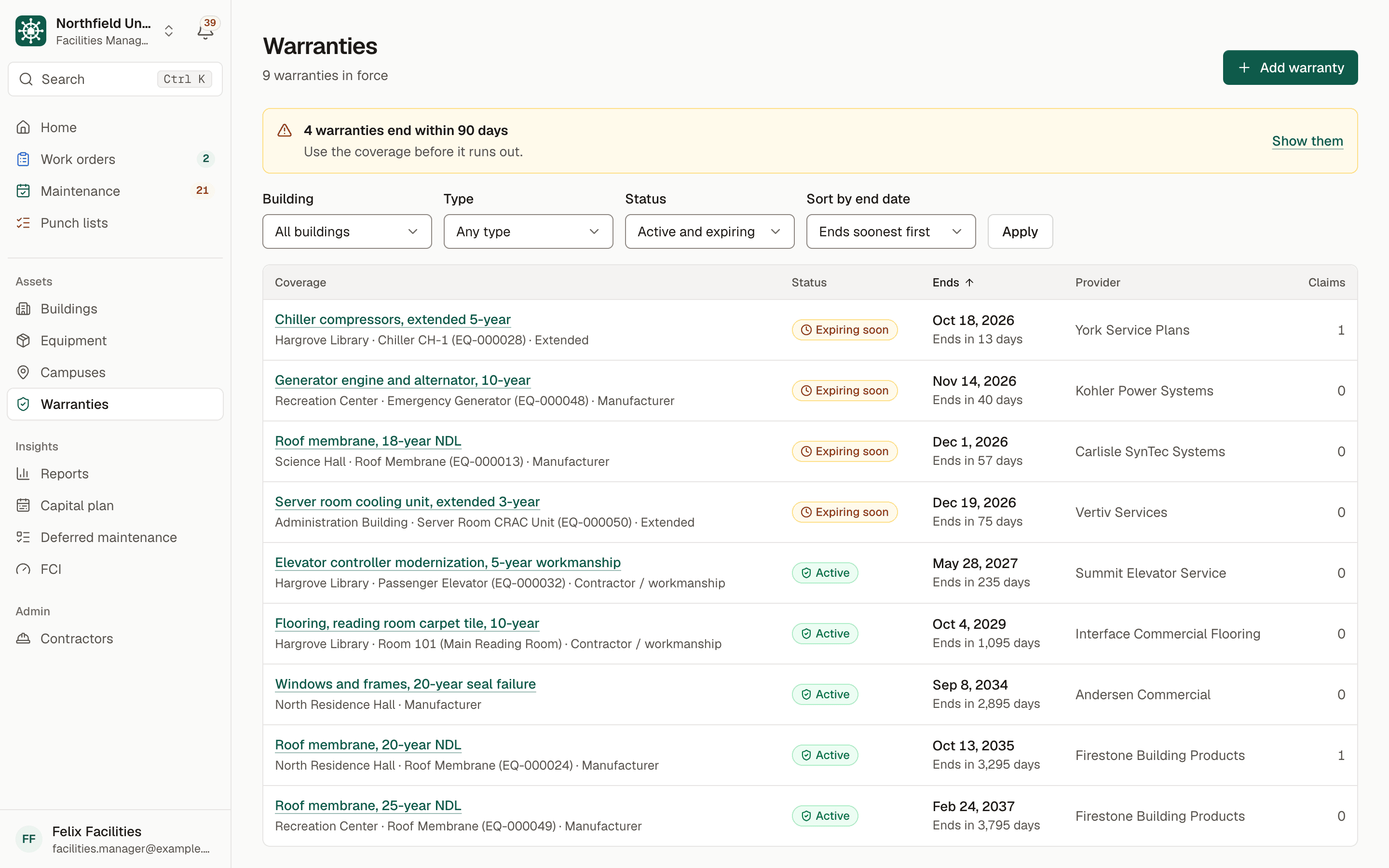Click the magnifier icon in Search

coord(26,79)
